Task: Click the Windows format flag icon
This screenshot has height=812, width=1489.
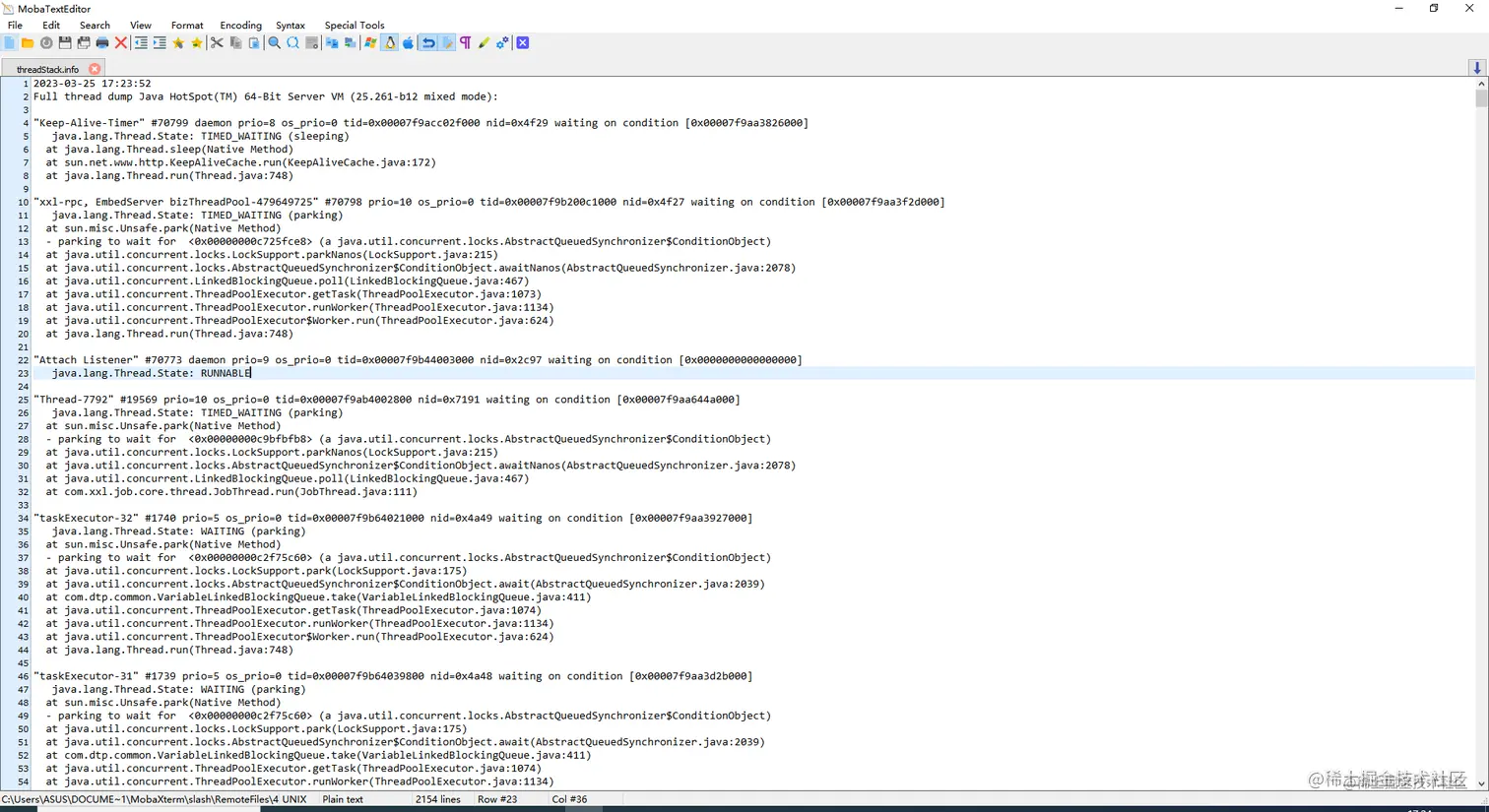Action: [x=370, y=43]
